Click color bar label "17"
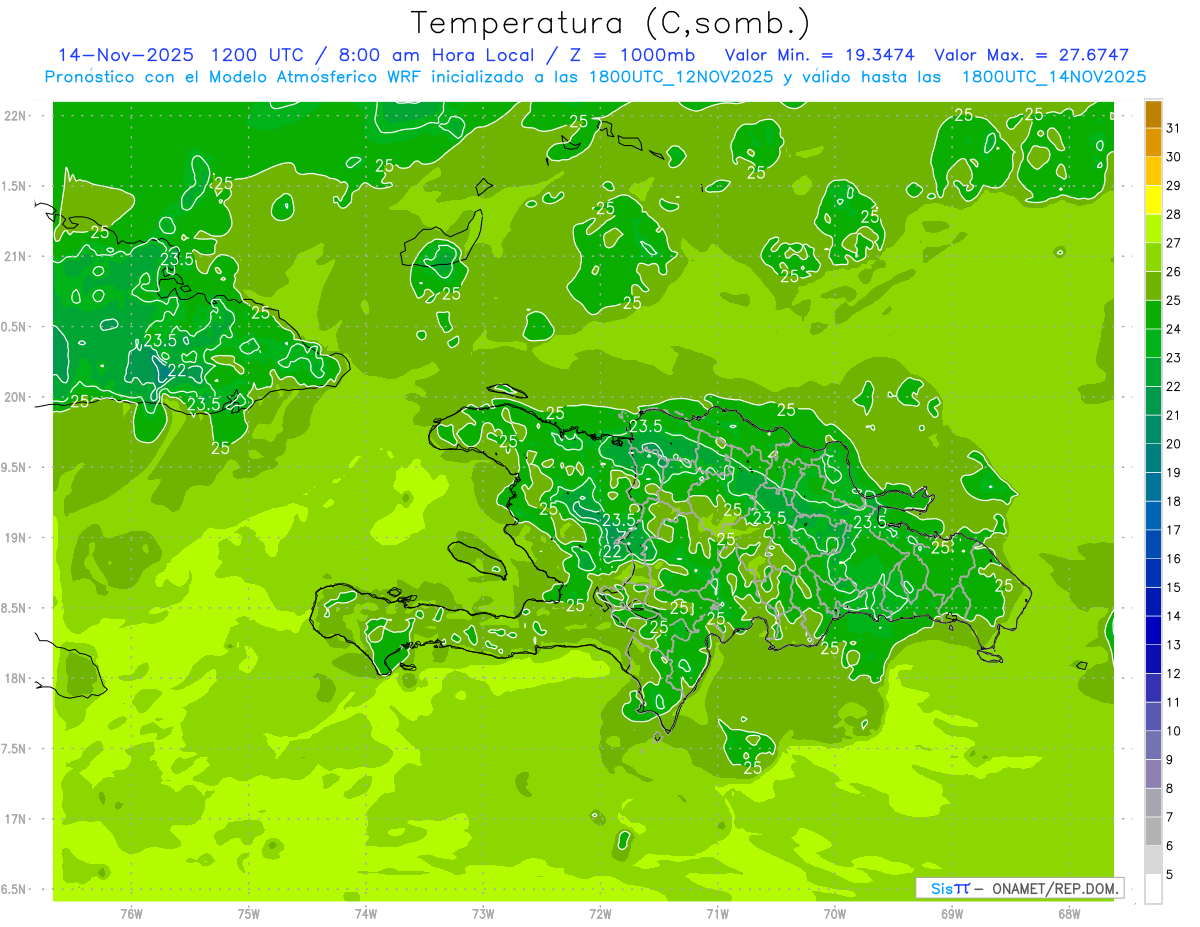This screenshot has width=1200, height=927. click(1174, 530)
